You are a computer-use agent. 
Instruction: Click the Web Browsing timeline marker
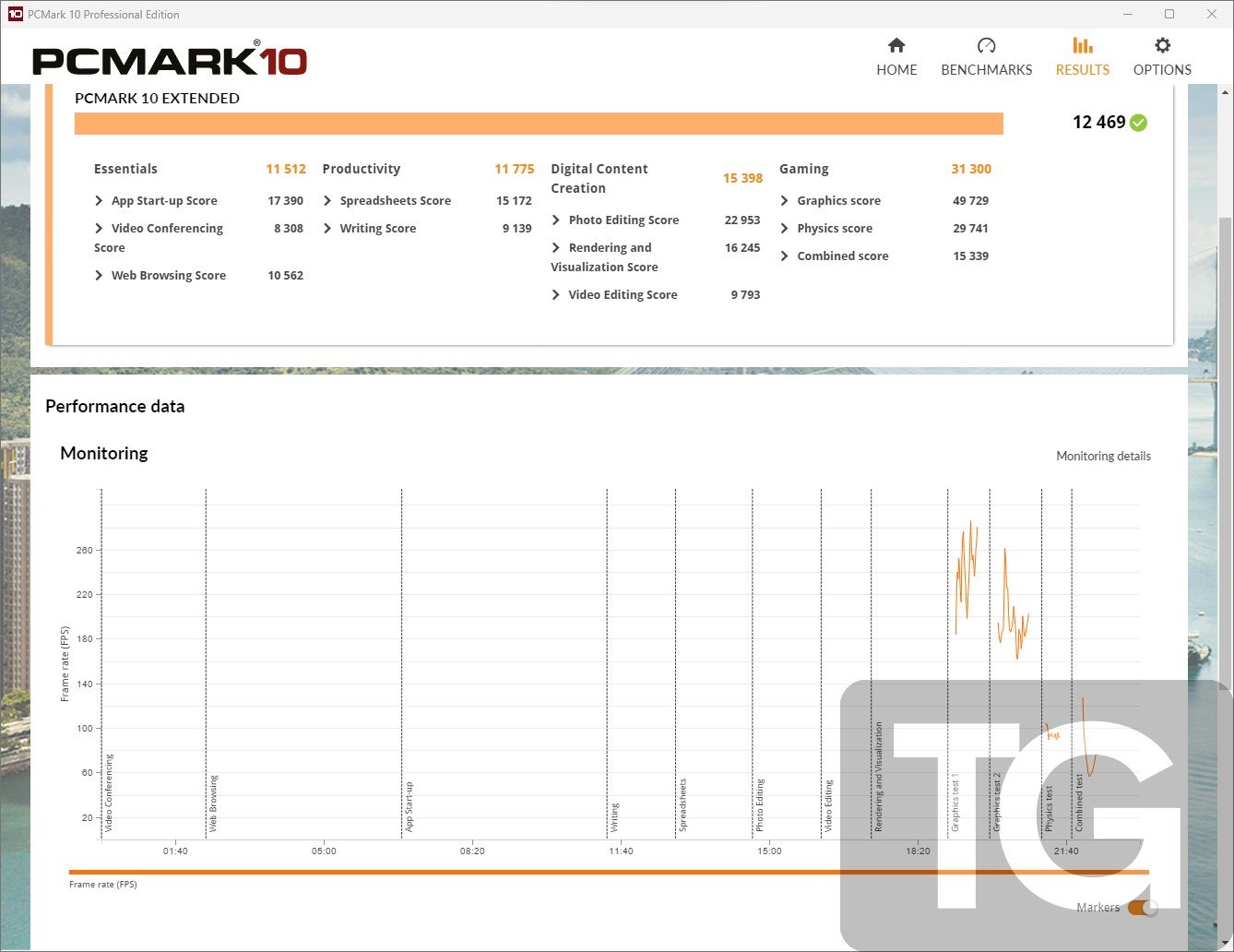tap(213, 803)
